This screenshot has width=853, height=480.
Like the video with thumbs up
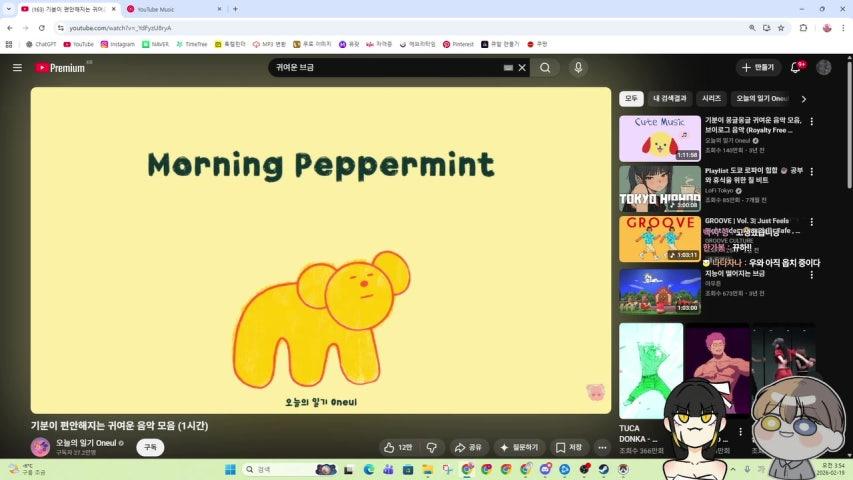coord(398,447)
